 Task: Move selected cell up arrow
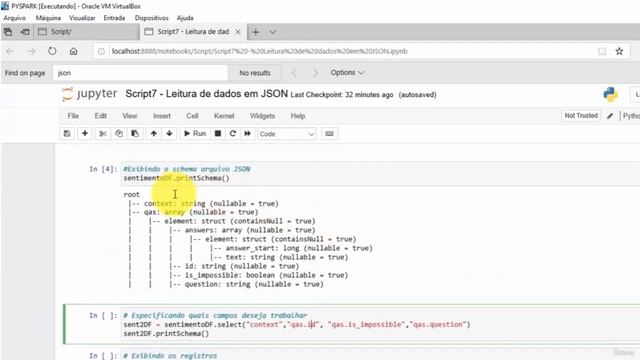coord(153,133)
